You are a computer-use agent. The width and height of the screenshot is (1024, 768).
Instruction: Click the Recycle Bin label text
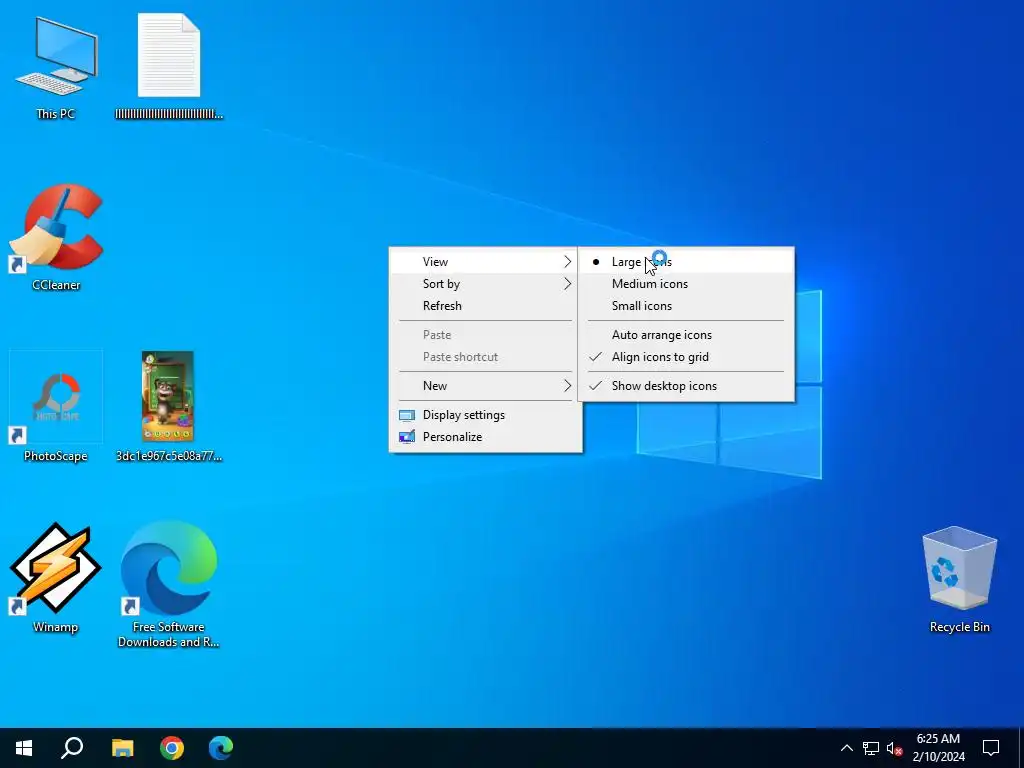pyautogui.click(x=959, y=628)
